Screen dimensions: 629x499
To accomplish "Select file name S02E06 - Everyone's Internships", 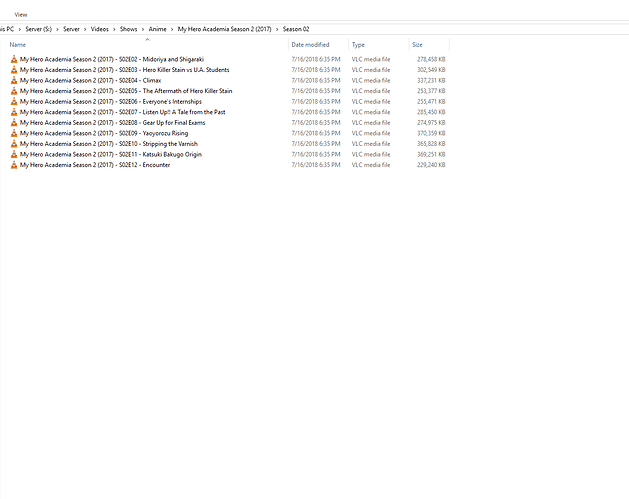I will point(111,101).
